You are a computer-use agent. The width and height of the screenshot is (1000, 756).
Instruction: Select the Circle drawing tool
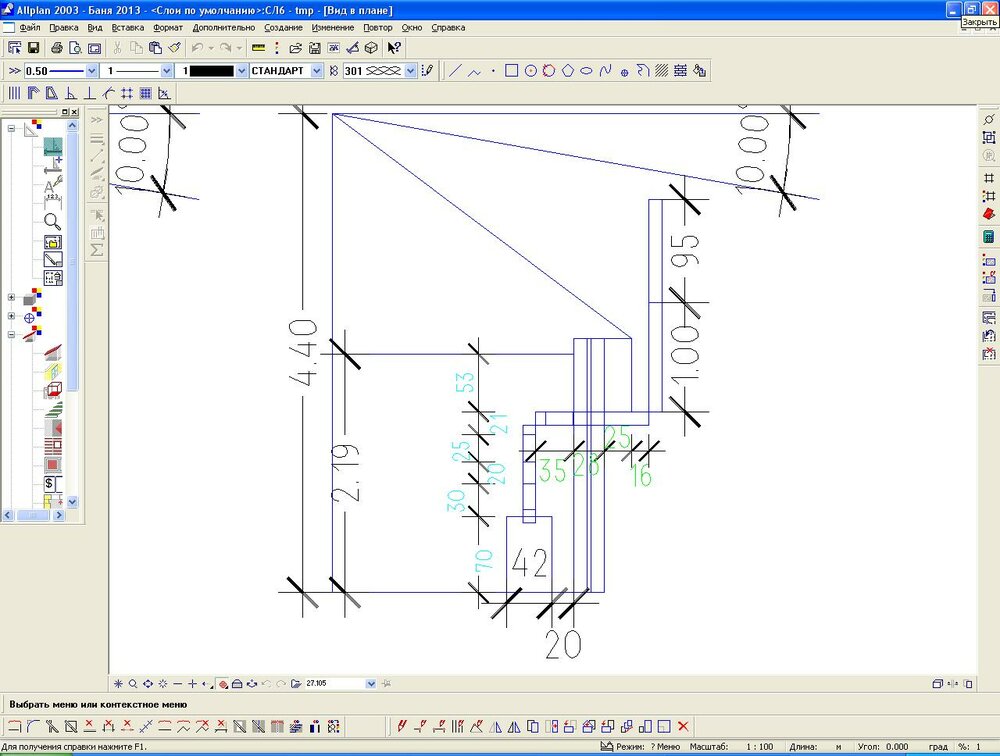tap(530, 71)
